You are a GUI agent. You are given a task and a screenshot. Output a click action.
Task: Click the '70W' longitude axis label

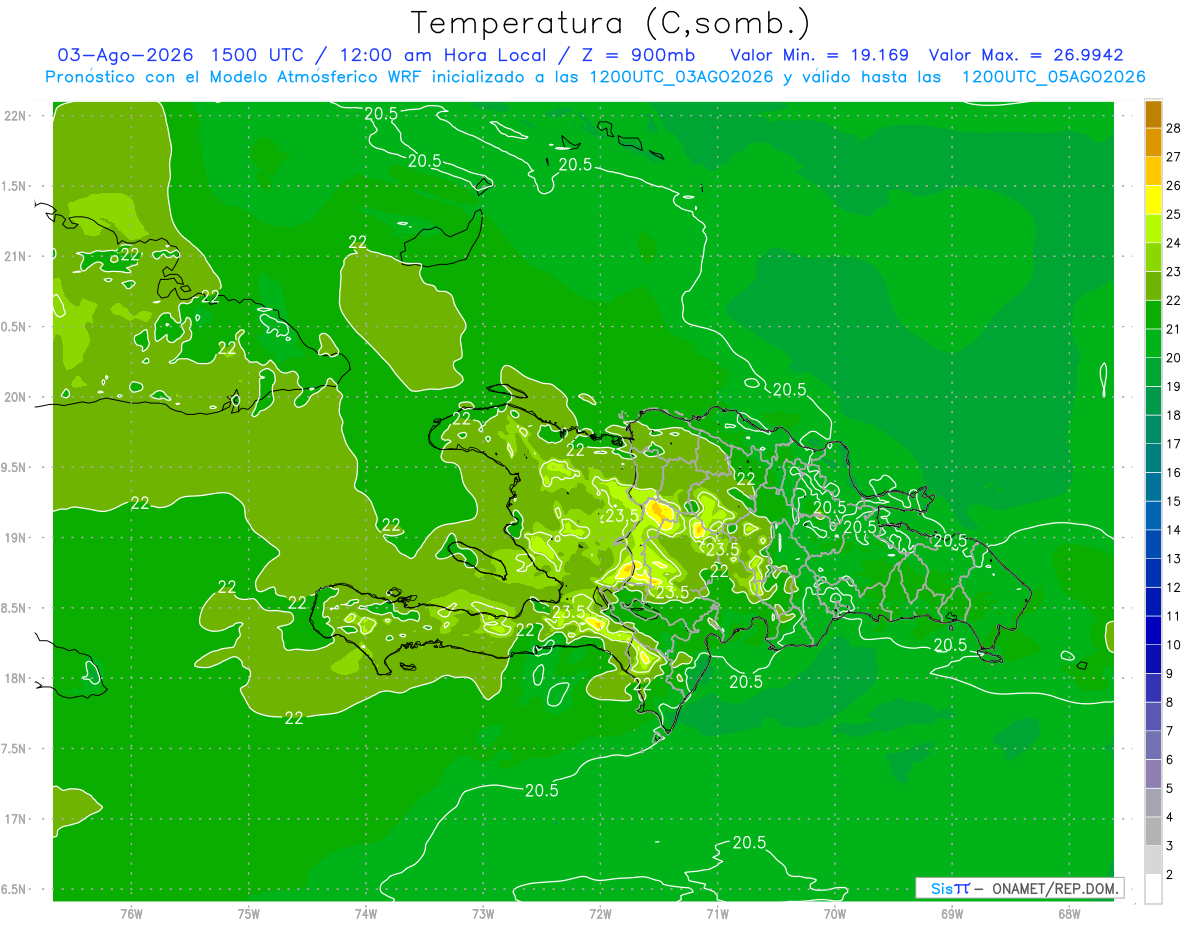pyautogui.click(x=835, y=913)
